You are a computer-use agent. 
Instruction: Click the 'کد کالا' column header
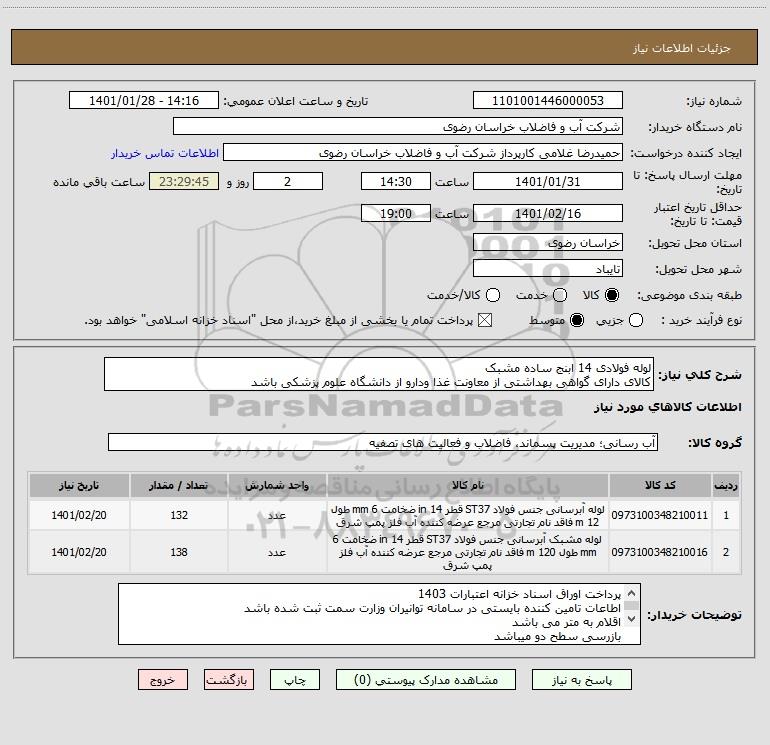pyautogui.click(x=660, y=485)
